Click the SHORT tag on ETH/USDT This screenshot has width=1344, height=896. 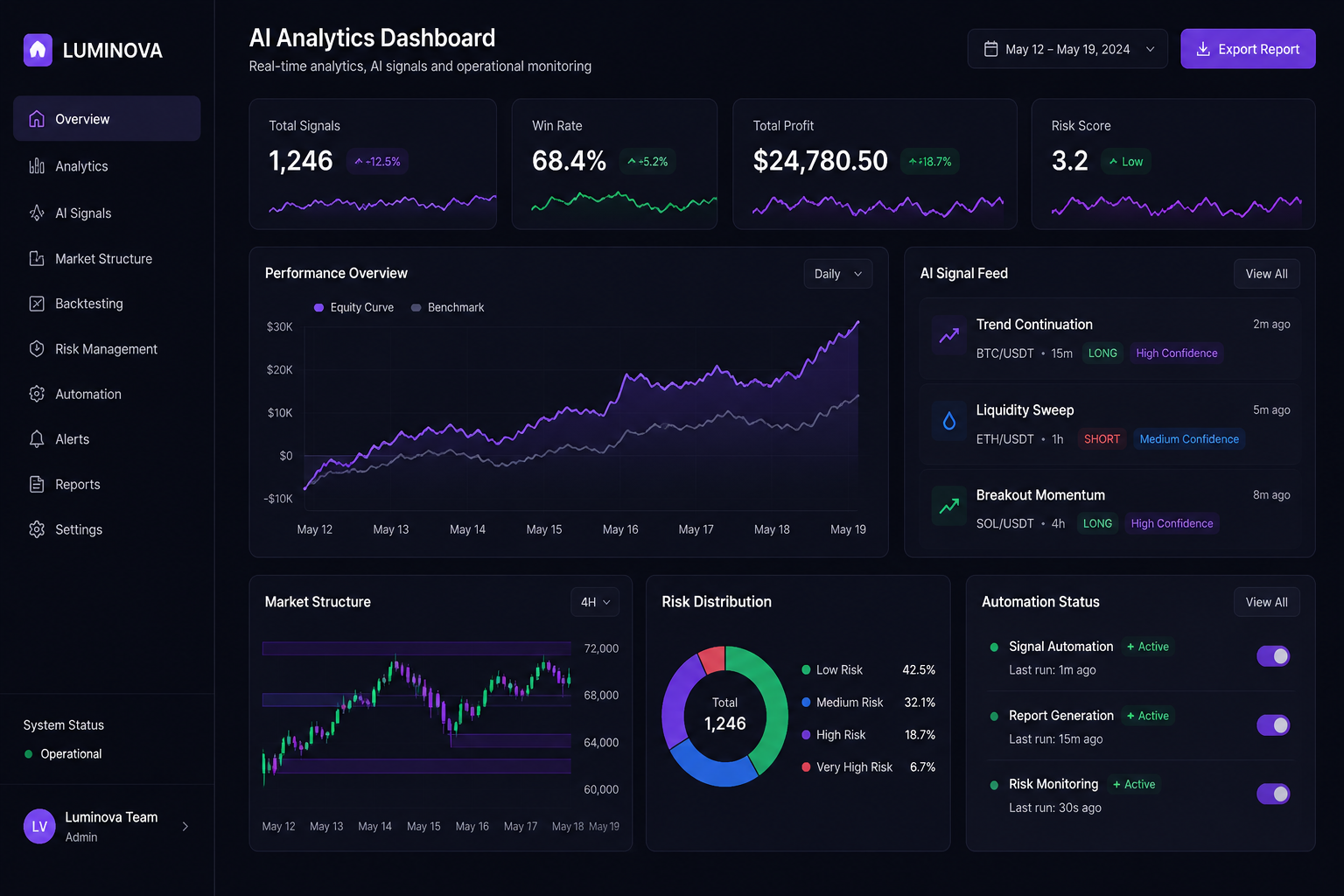[1102, 439]
